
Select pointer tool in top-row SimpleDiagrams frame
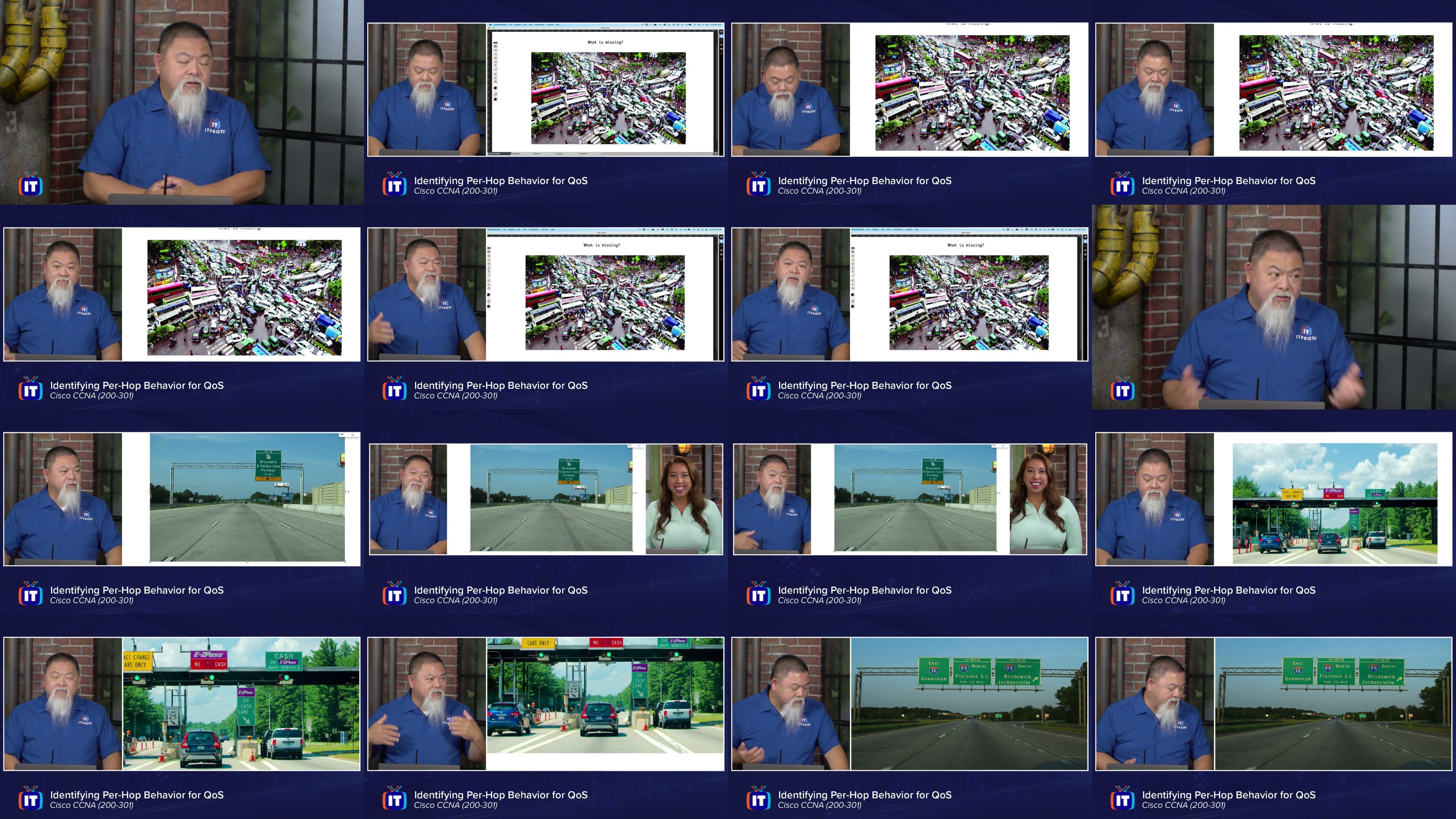(495, 46)
